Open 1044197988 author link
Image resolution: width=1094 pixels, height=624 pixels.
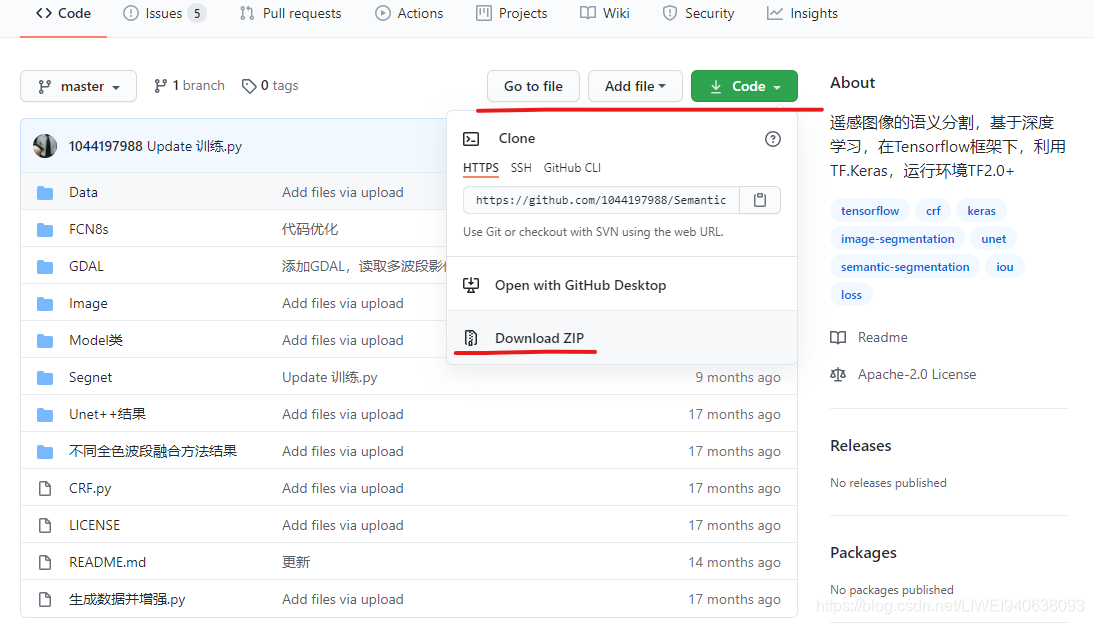[105, 147]
